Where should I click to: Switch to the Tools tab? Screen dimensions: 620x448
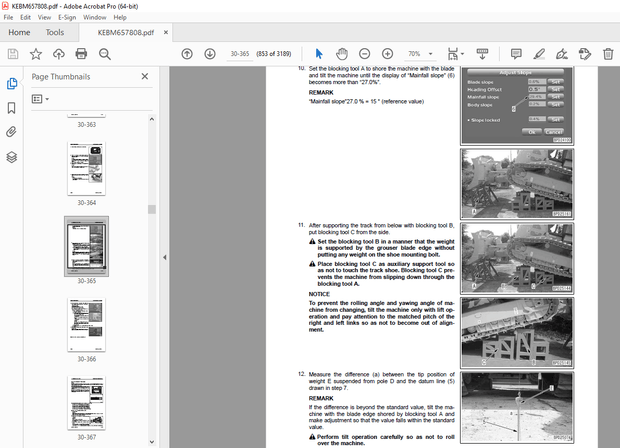pos(55,32)
